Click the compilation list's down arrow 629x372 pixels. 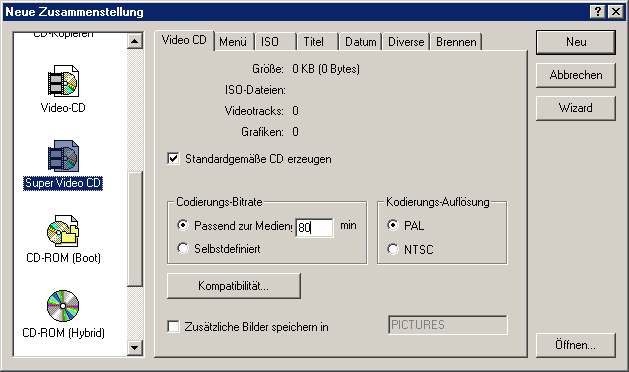point(135,348)
